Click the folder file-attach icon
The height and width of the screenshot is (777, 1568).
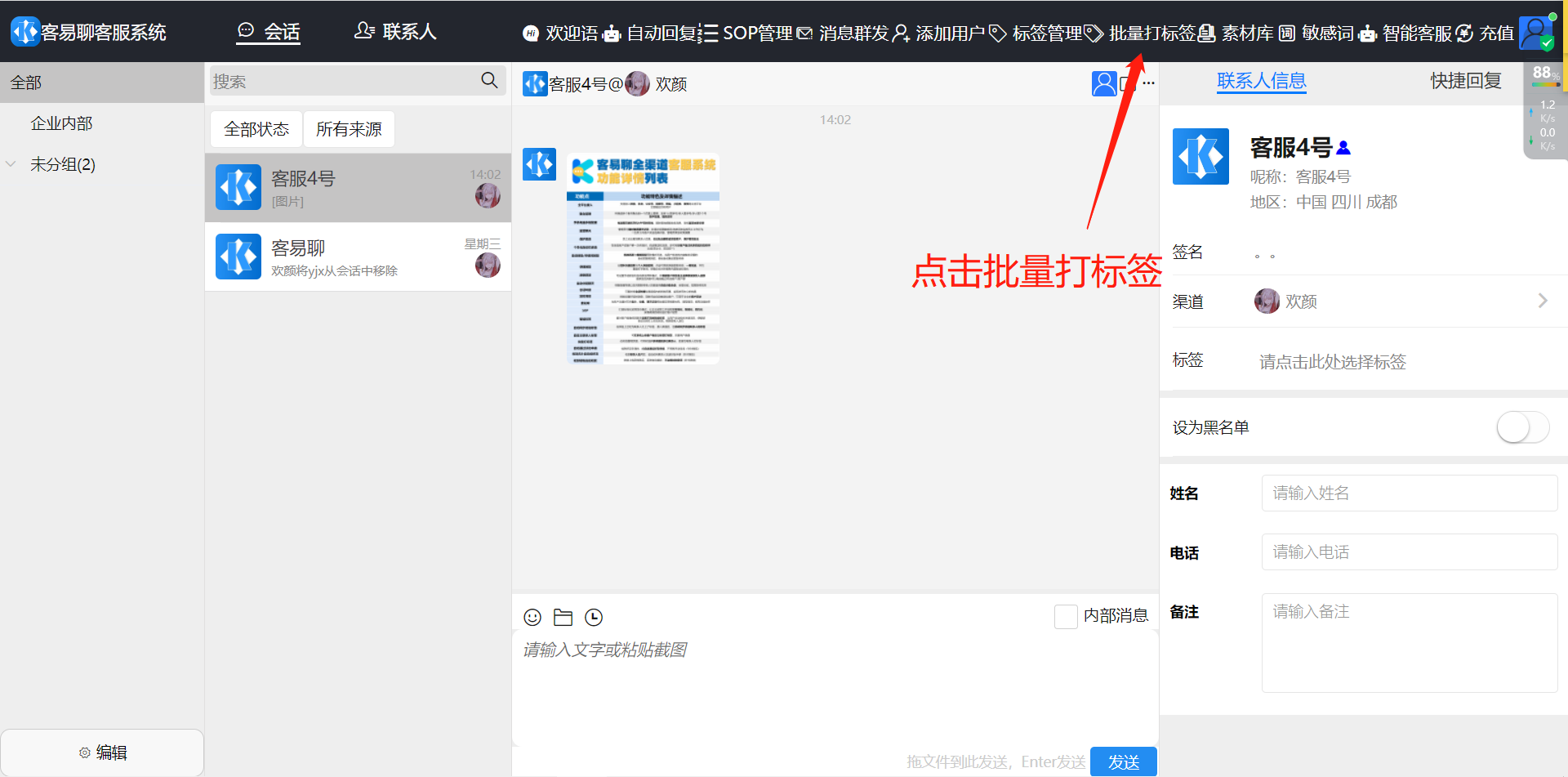coord(563,617)
